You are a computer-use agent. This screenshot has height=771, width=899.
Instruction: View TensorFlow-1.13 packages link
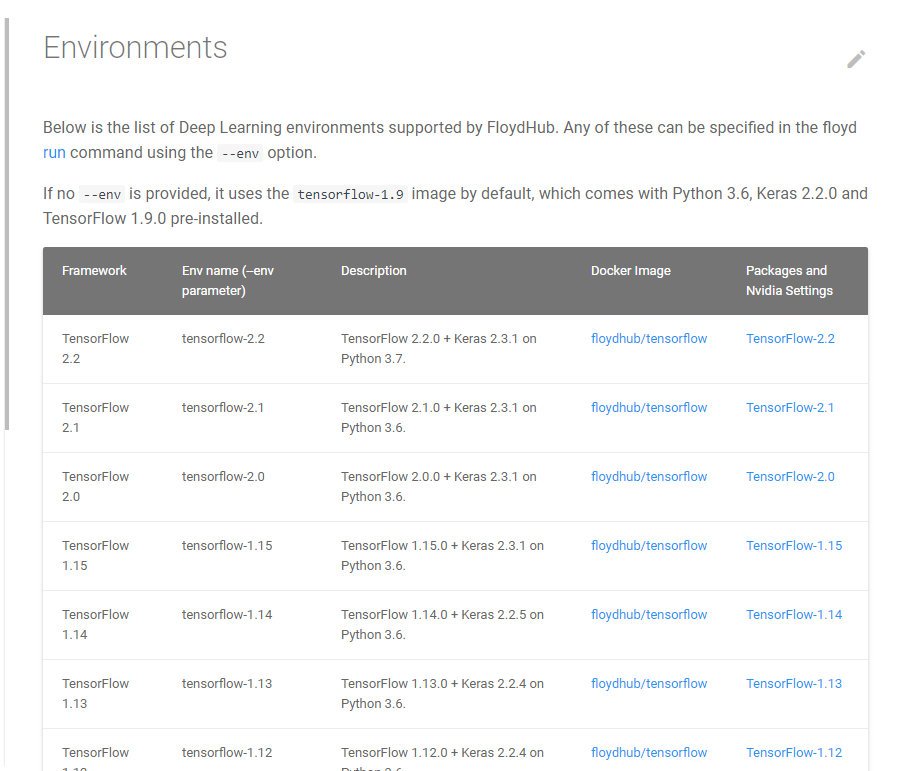[x=794, y=683]
